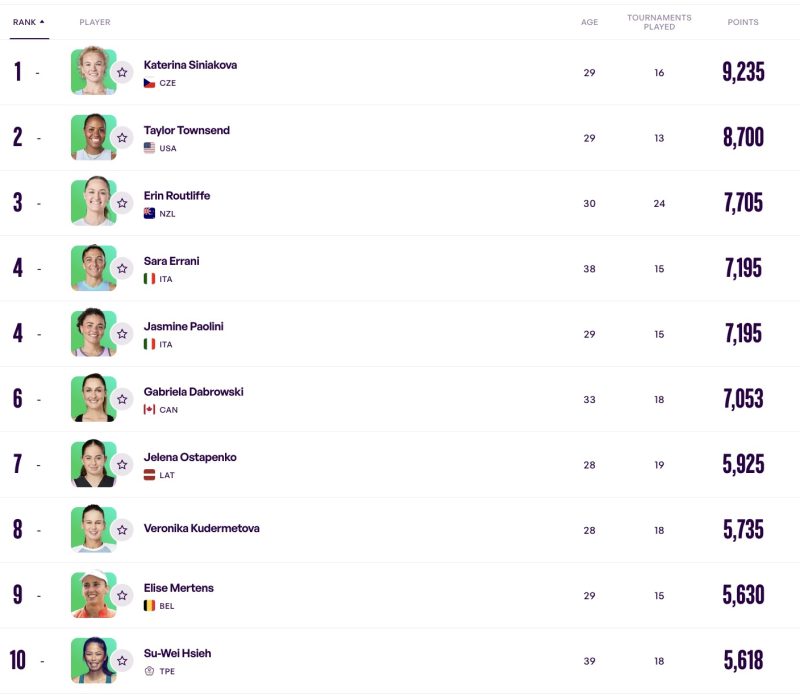Tap the star next to Su-Wei Hsieh

122,660
